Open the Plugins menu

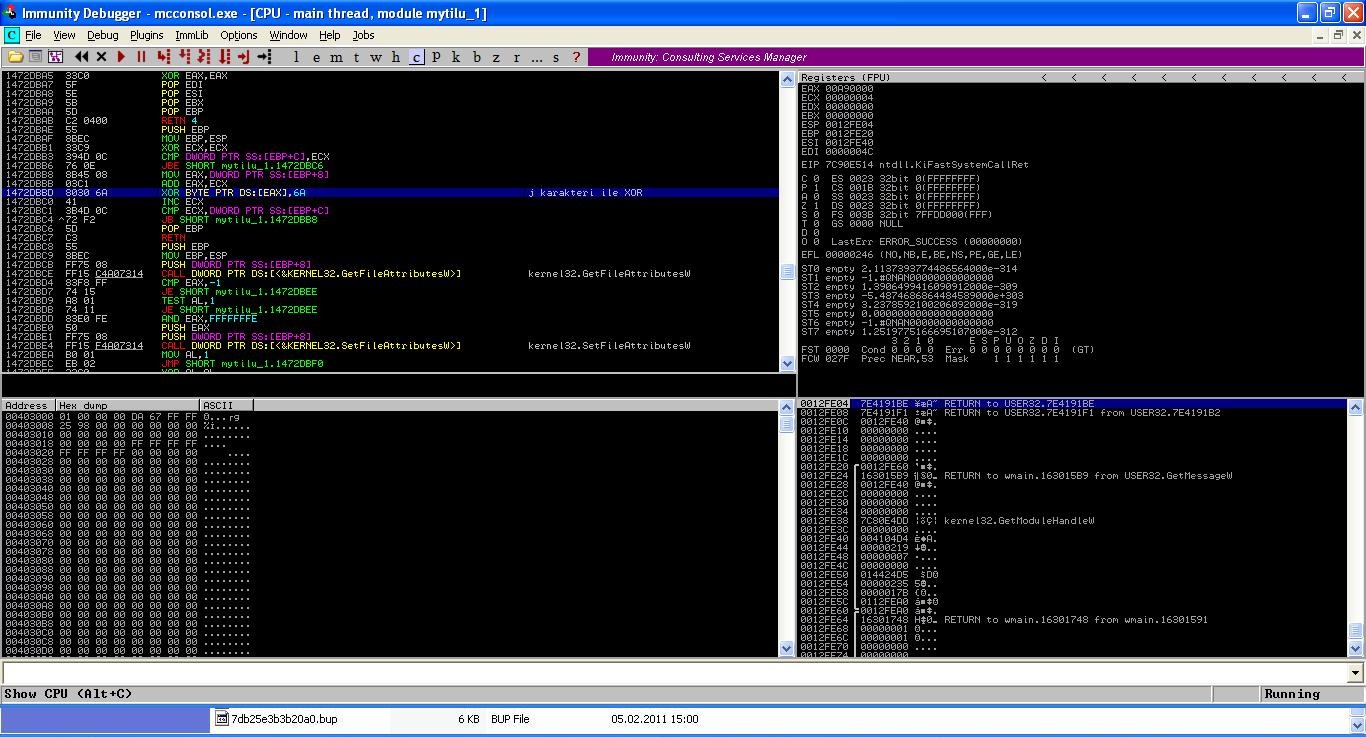click(x=147, y=35)
